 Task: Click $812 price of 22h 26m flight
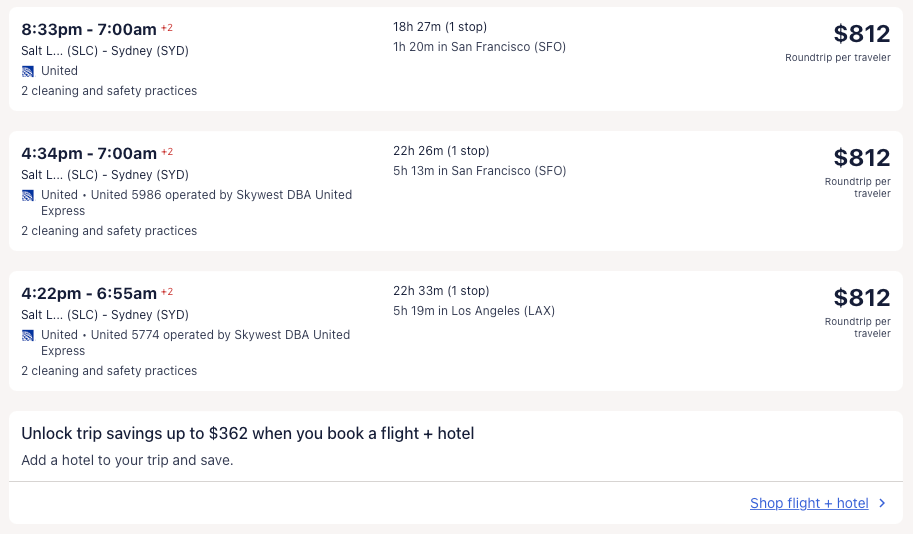(861, 158)
